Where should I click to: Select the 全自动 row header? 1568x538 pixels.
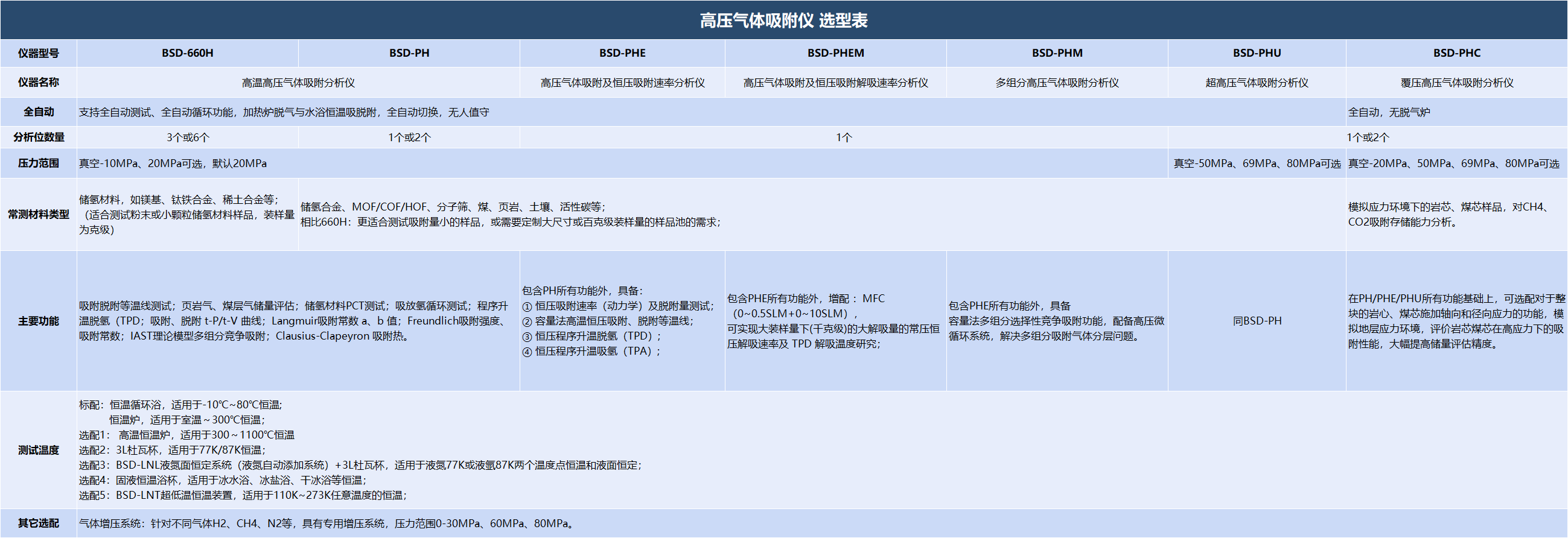pyautogui.click(x=39, y=112)
